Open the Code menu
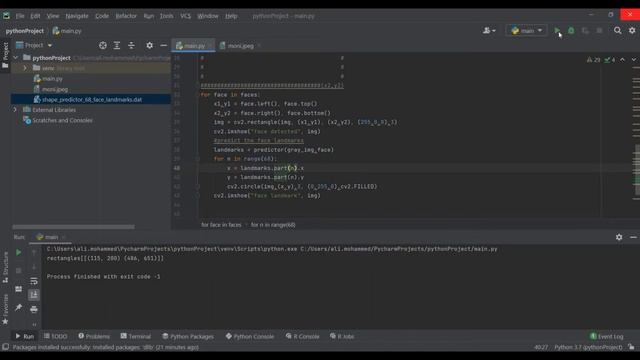Viewport: 640px width, 360px height. (102, 16)
